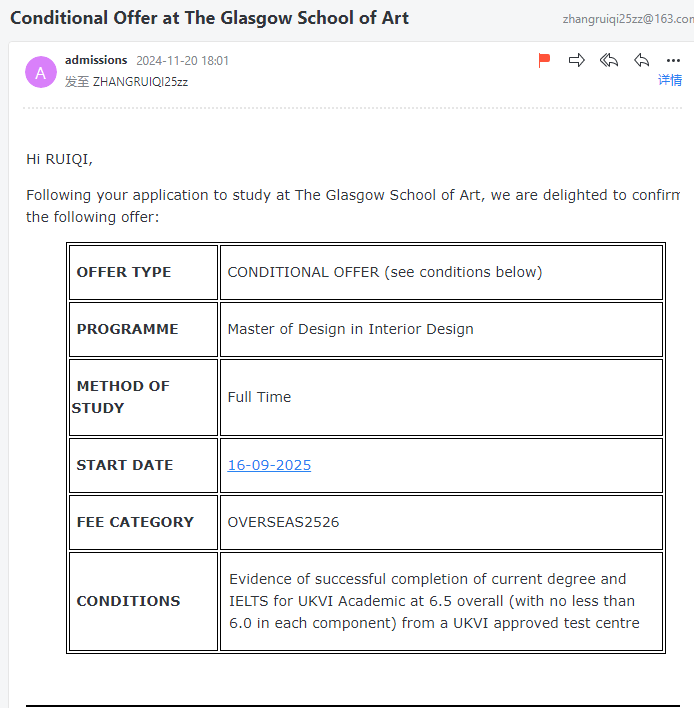Click the reply all double-arrow icon

609,60
